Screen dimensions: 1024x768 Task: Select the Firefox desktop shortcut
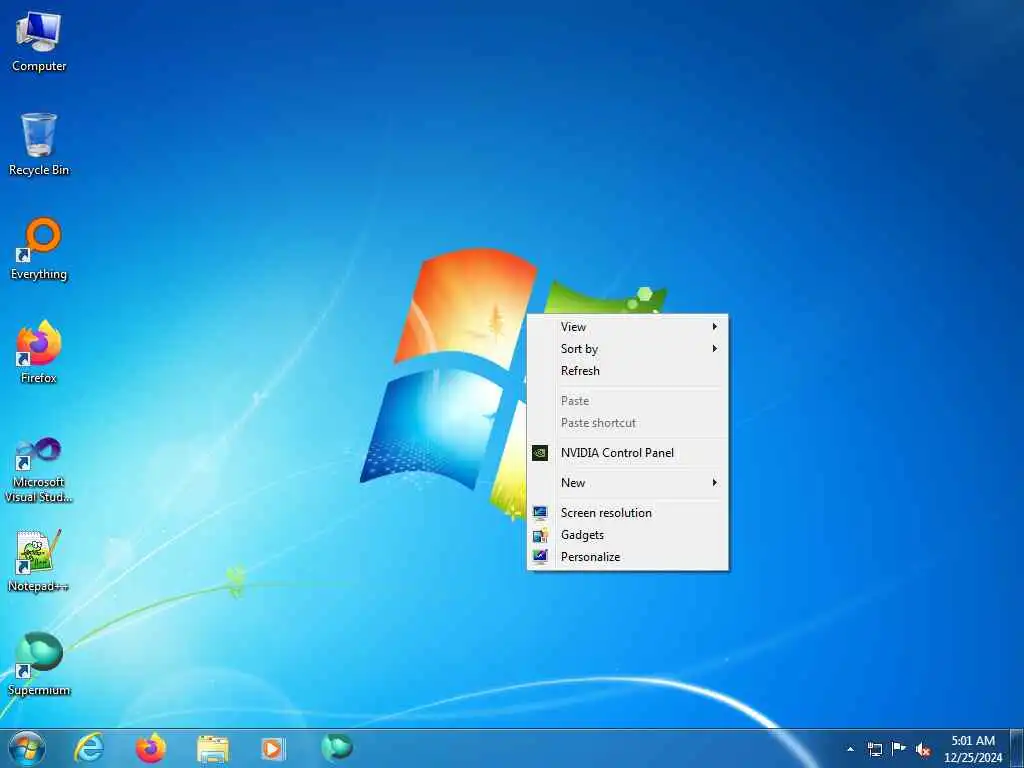[x=39, y=353]
